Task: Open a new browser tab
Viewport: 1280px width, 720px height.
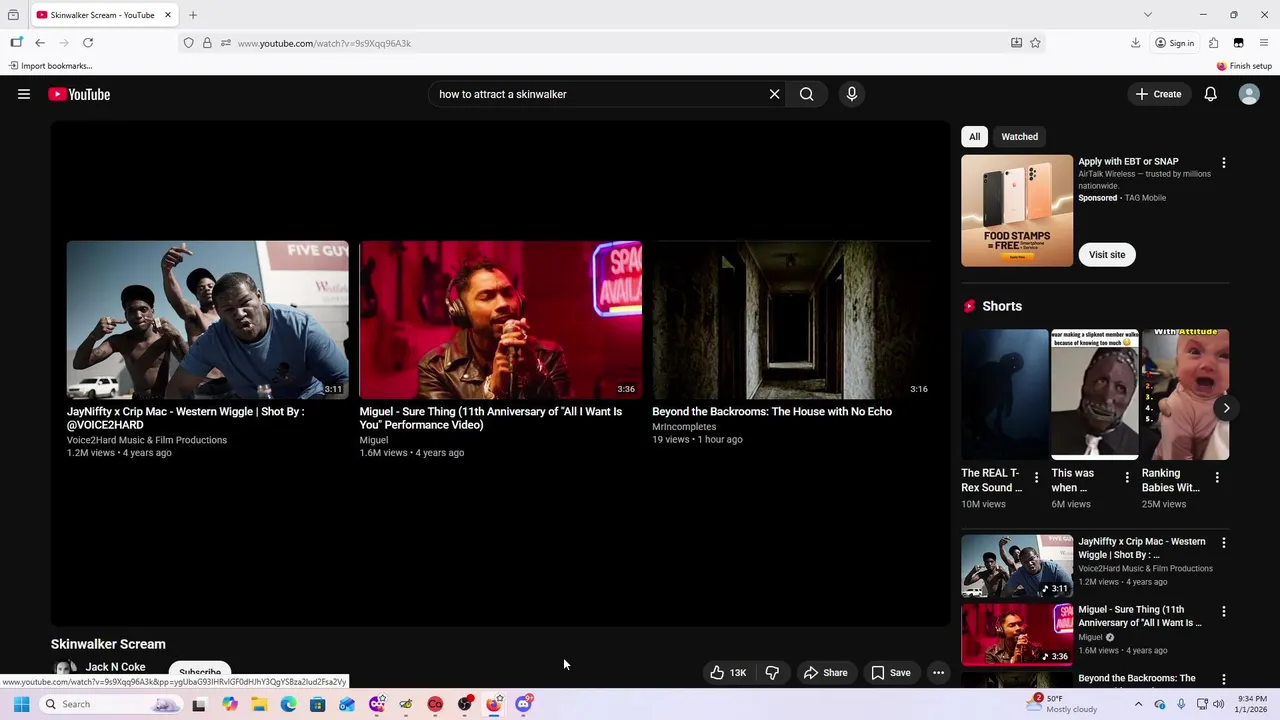Action: (x=193, y=15)
